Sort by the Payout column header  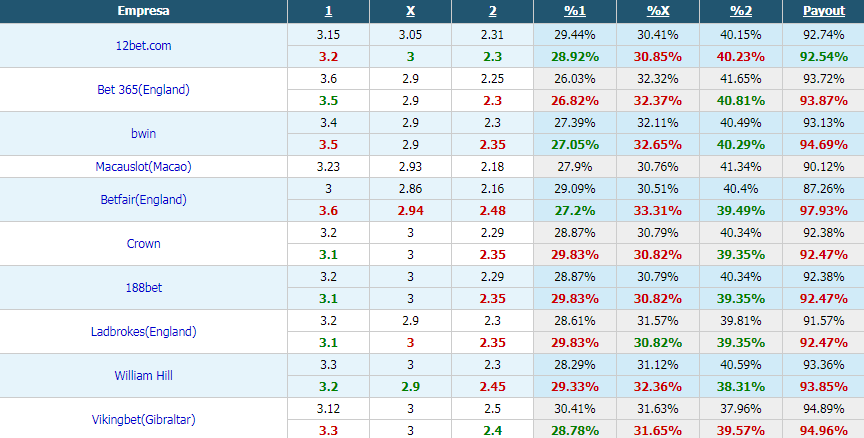tap(824, 11)
